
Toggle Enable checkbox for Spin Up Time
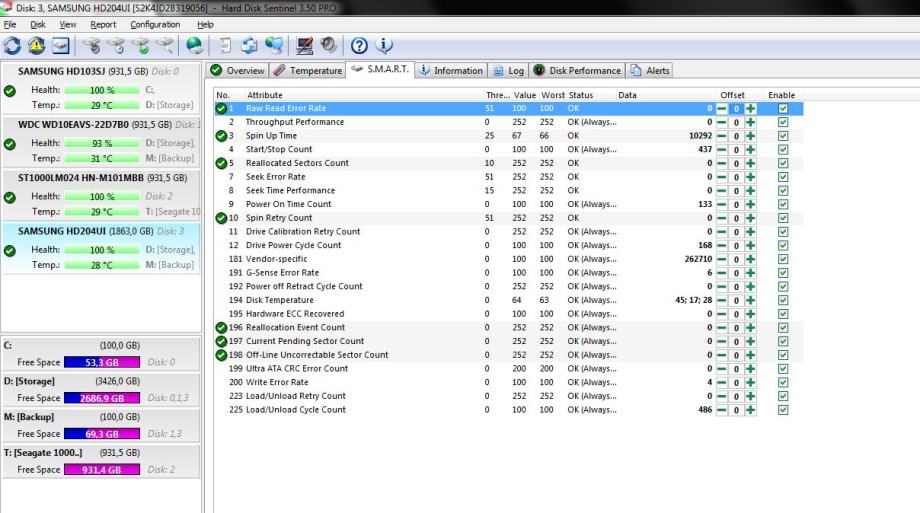pos(783,136)
